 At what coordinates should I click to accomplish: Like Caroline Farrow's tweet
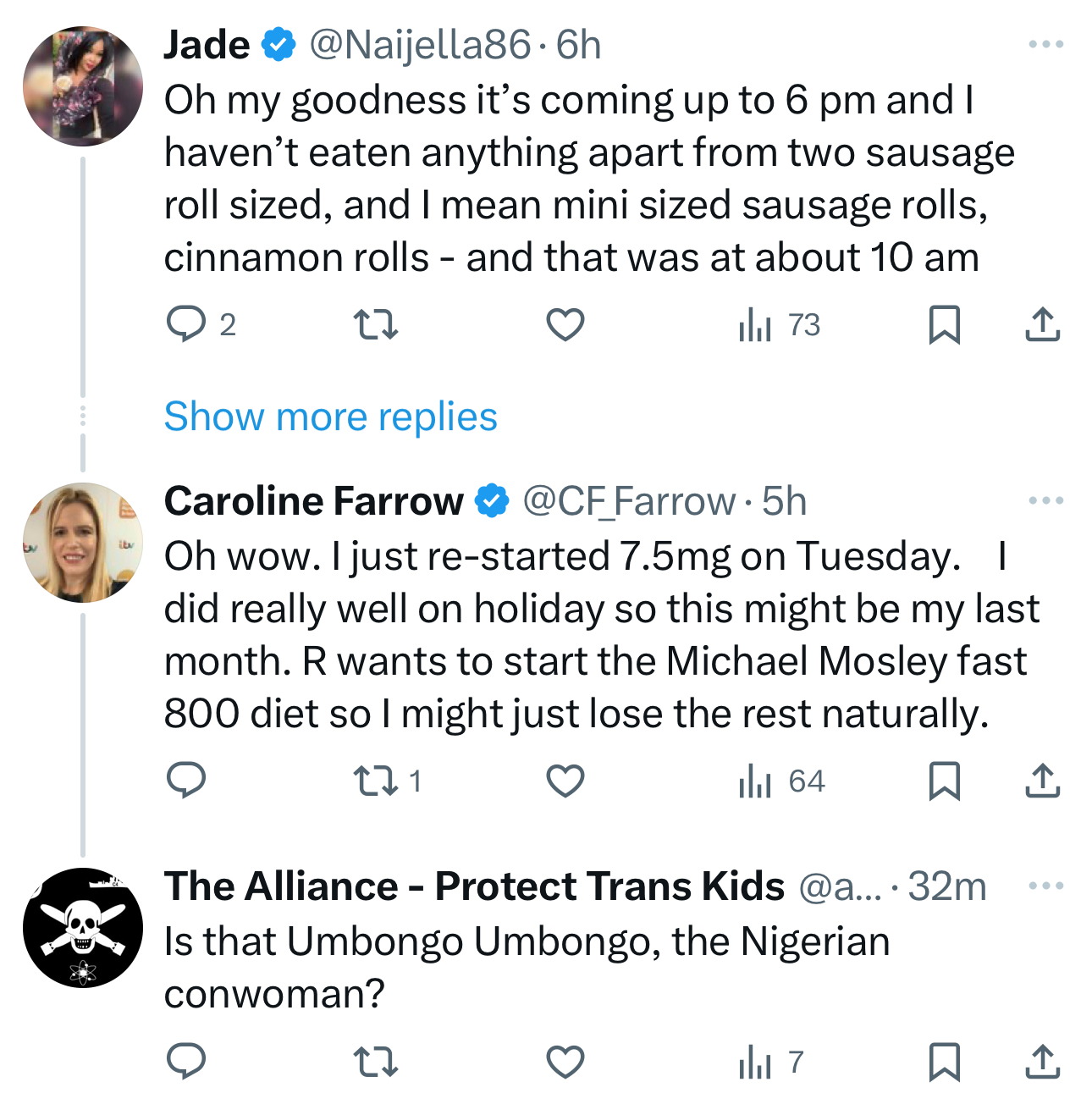[565, 781]
